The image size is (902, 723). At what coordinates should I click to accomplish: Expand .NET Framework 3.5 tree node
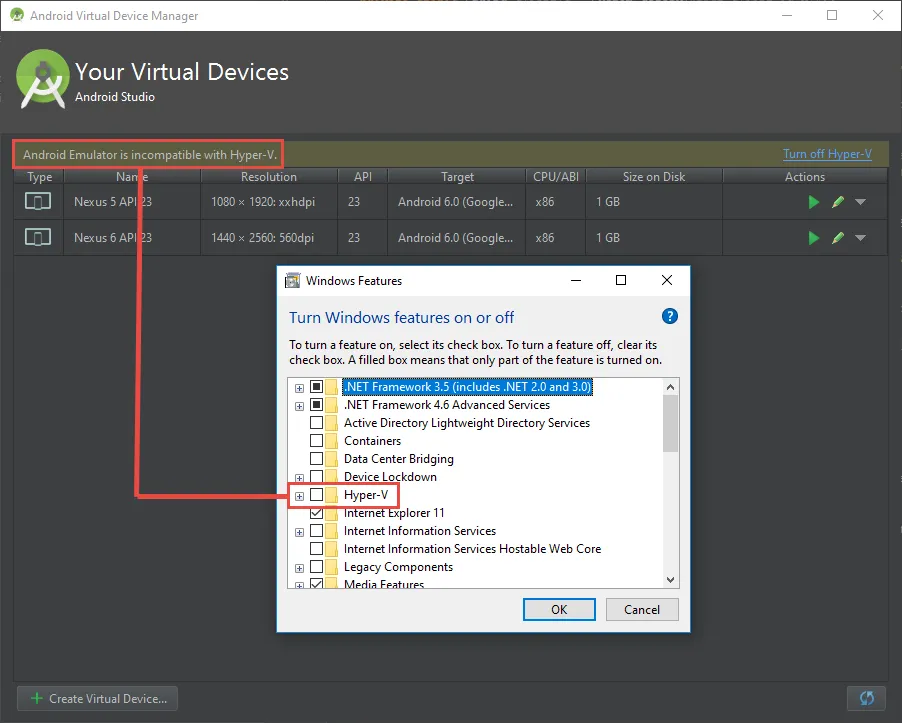point(299,388)
